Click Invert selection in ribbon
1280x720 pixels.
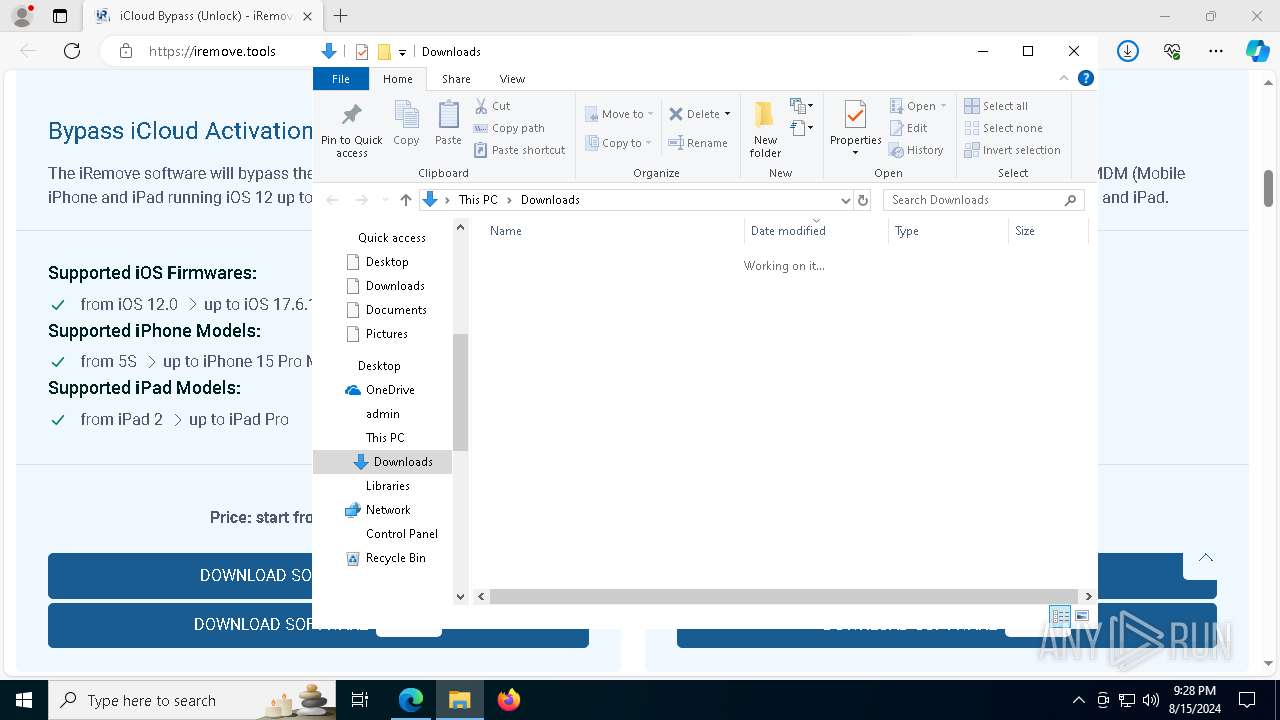pyautogui.click(x=1012, y=150)
